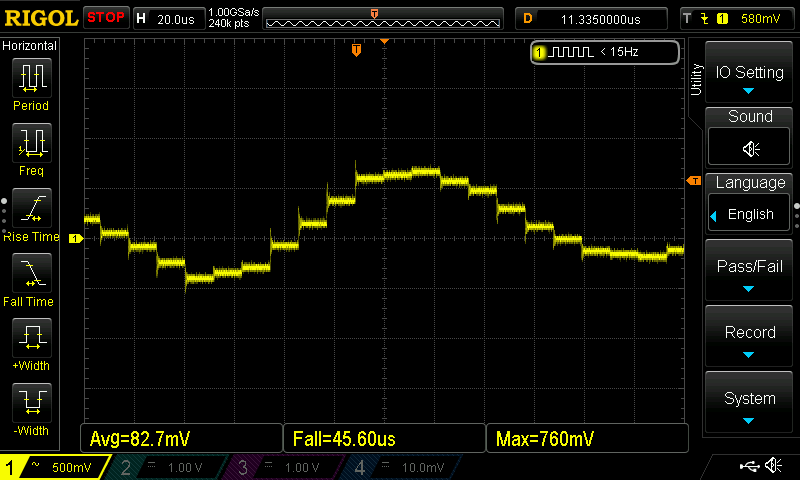
Task: Click the trigger level marker at right edge
Action: pos(693,180)
